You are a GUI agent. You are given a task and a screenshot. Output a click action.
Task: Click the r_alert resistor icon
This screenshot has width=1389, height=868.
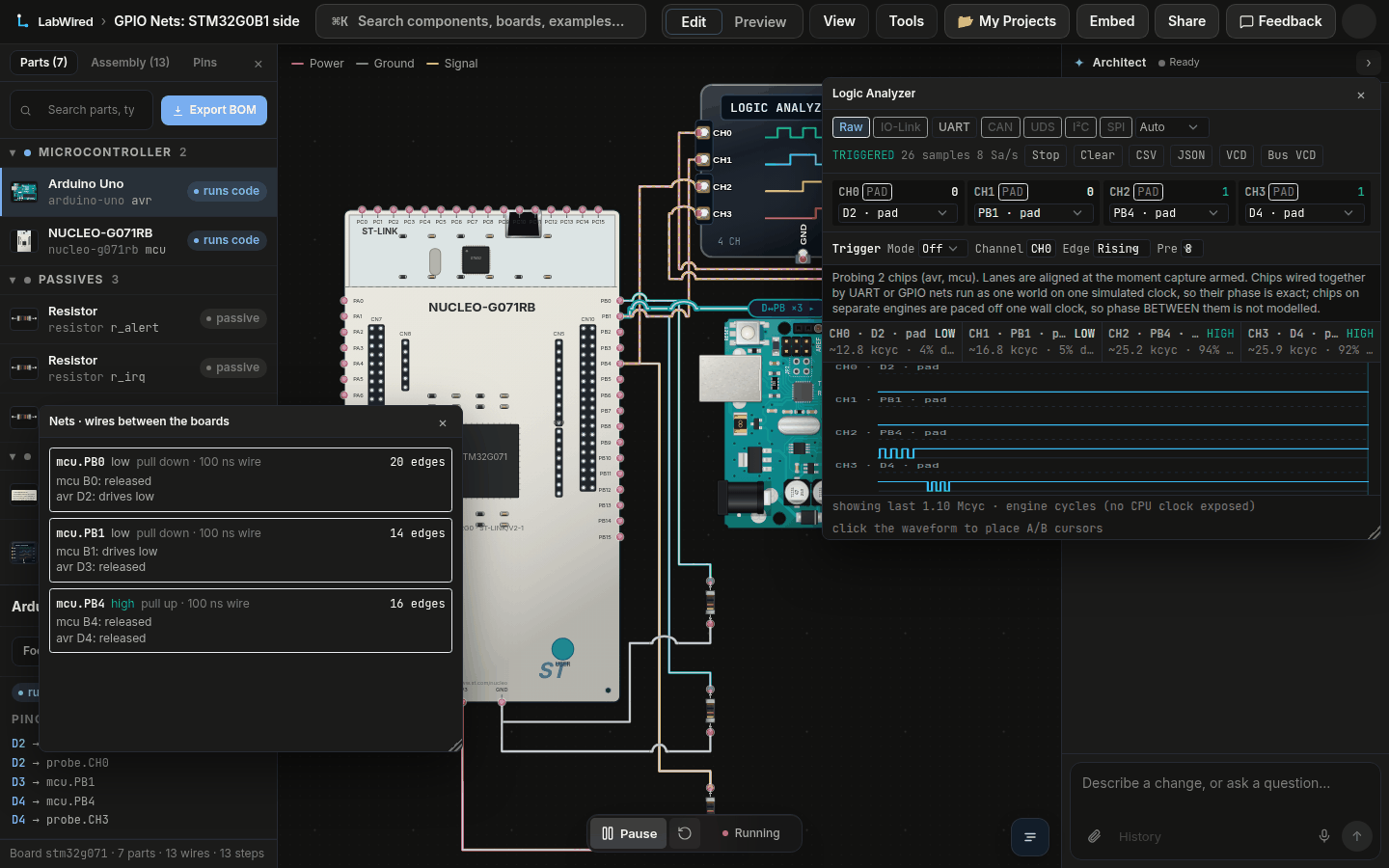point(23,318)
